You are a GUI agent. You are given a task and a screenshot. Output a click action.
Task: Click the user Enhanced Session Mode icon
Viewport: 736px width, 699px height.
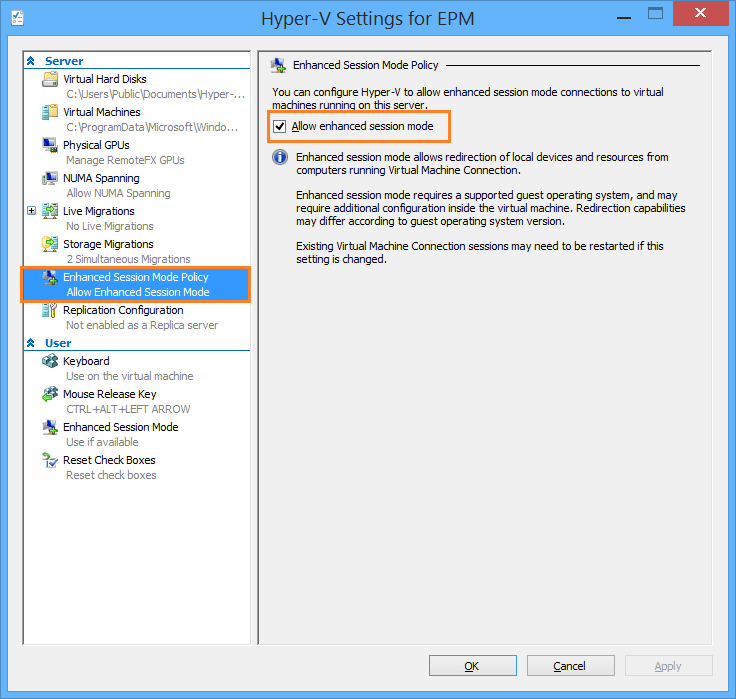50,427
